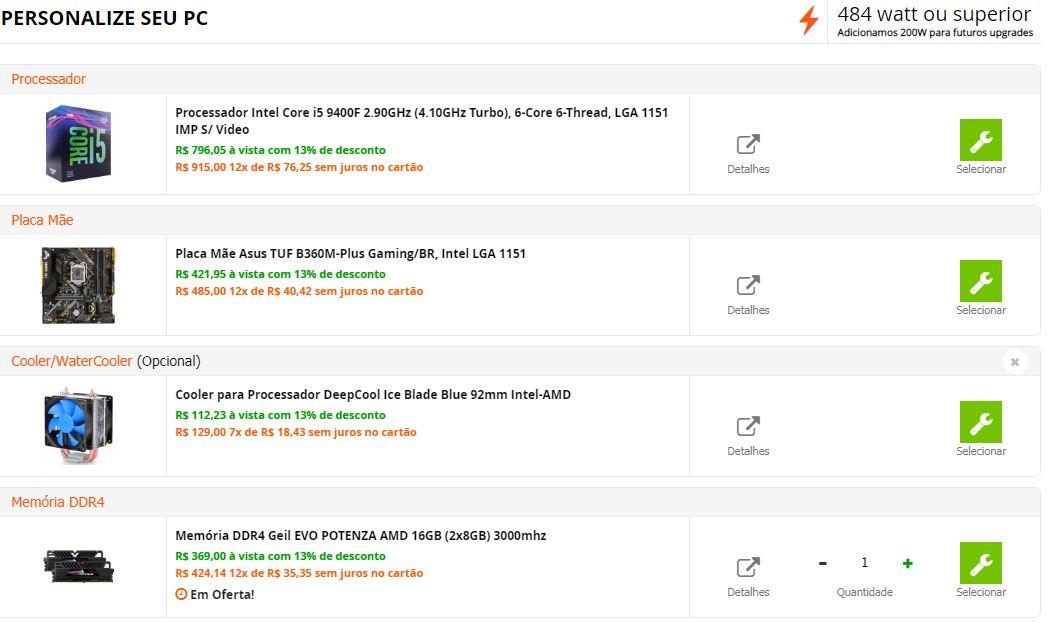Open the Processador Intel Core i5 9400F title
This screenshot has width=1058, height=623.
422,121
